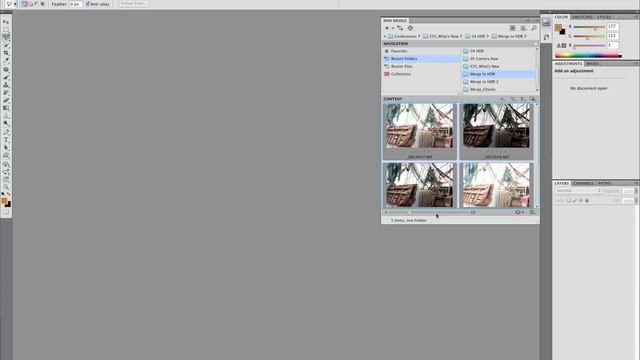Toggle lock transparent pixels in Layers

569,200
